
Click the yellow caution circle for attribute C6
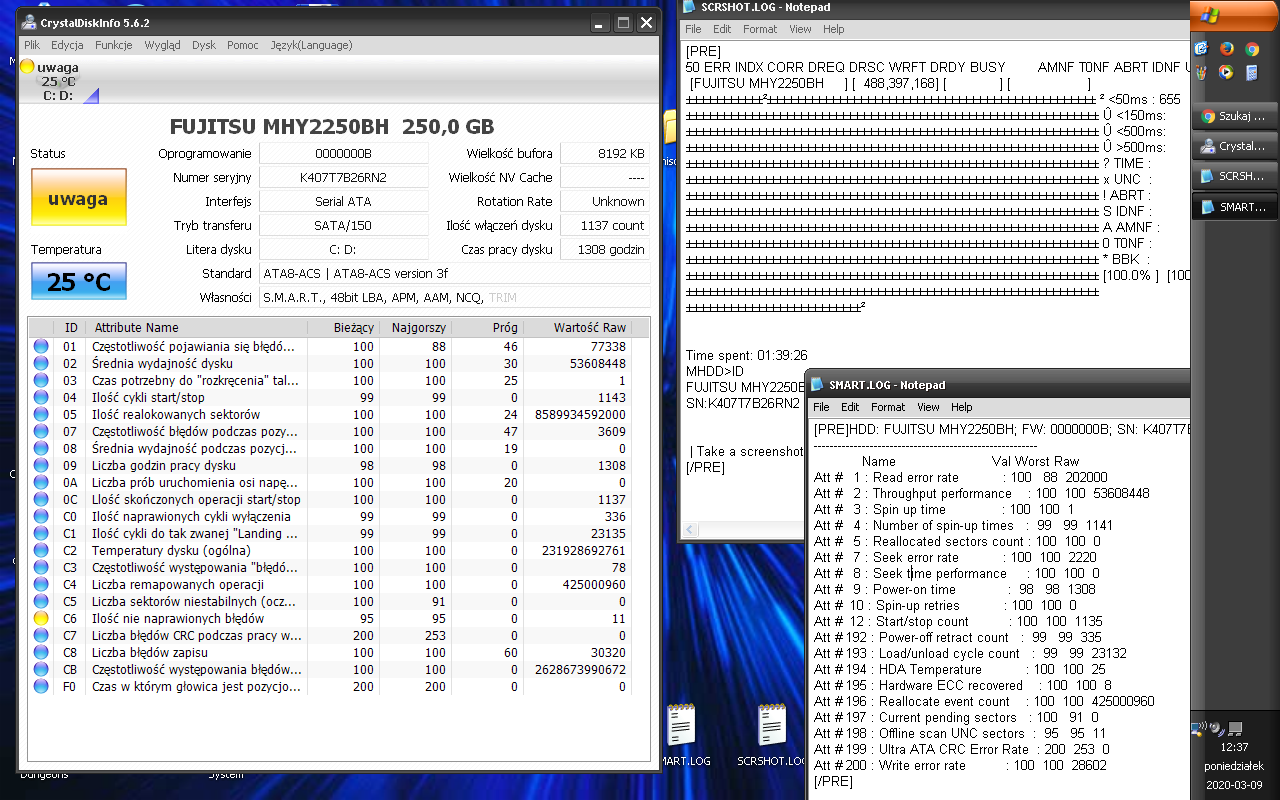pyautogui.click(x=41, y=619)
